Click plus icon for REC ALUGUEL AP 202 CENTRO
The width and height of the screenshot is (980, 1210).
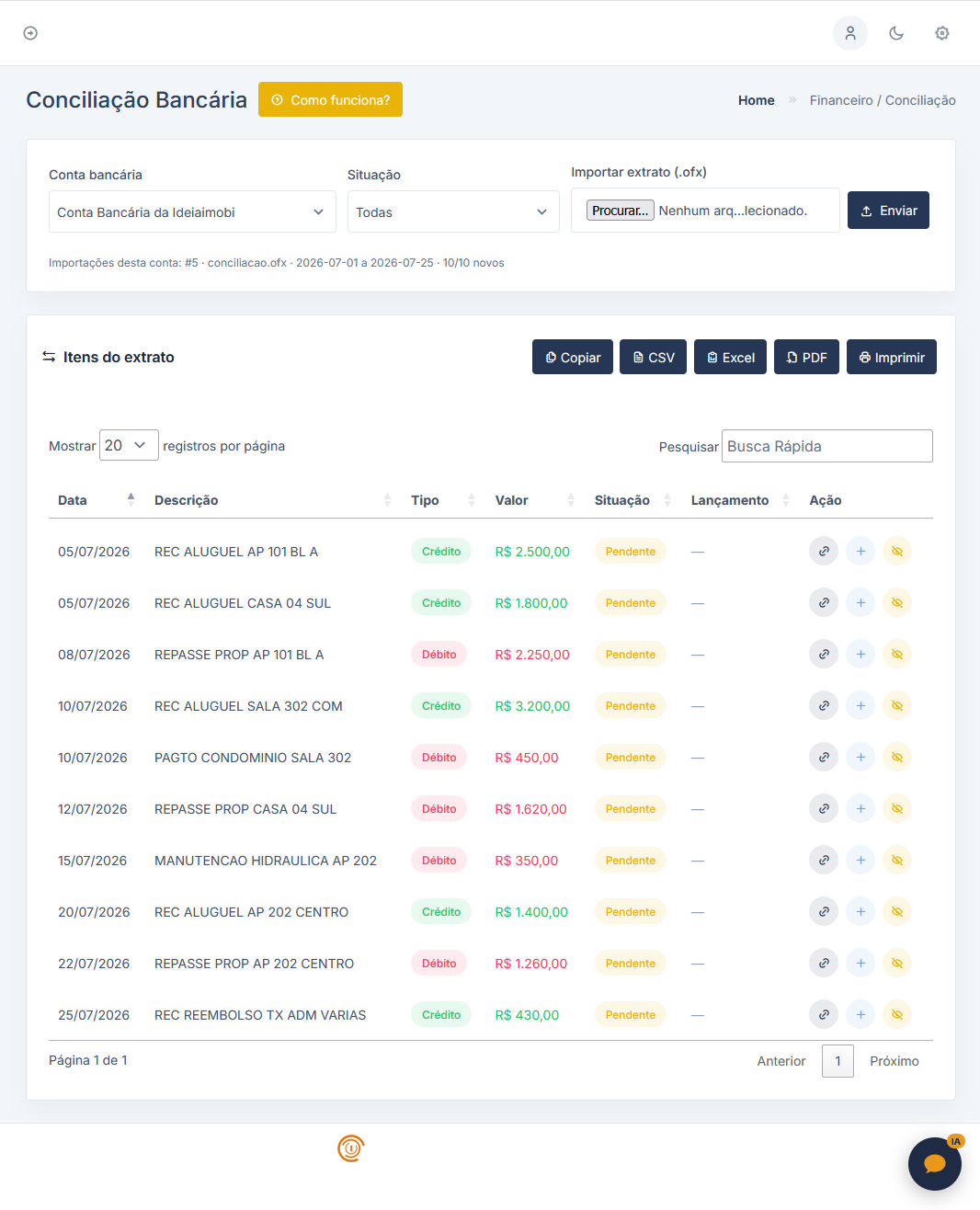(x=860, y=912)
